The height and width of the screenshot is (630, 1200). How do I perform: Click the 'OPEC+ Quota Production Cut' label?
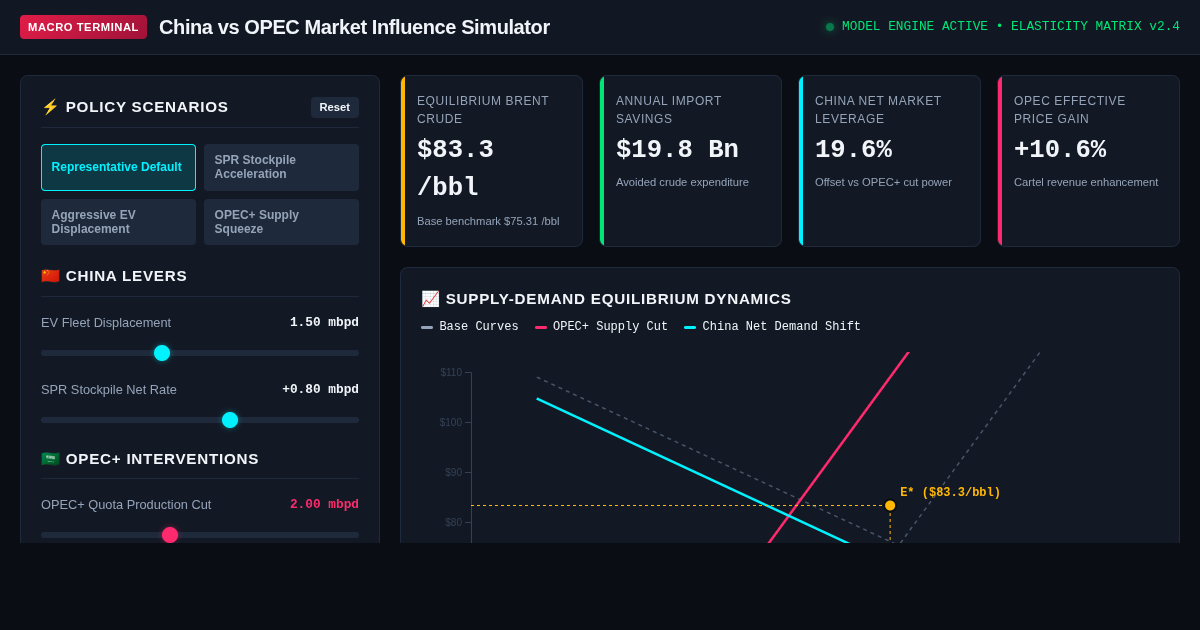pyautogui.click(x=126, y=505)
